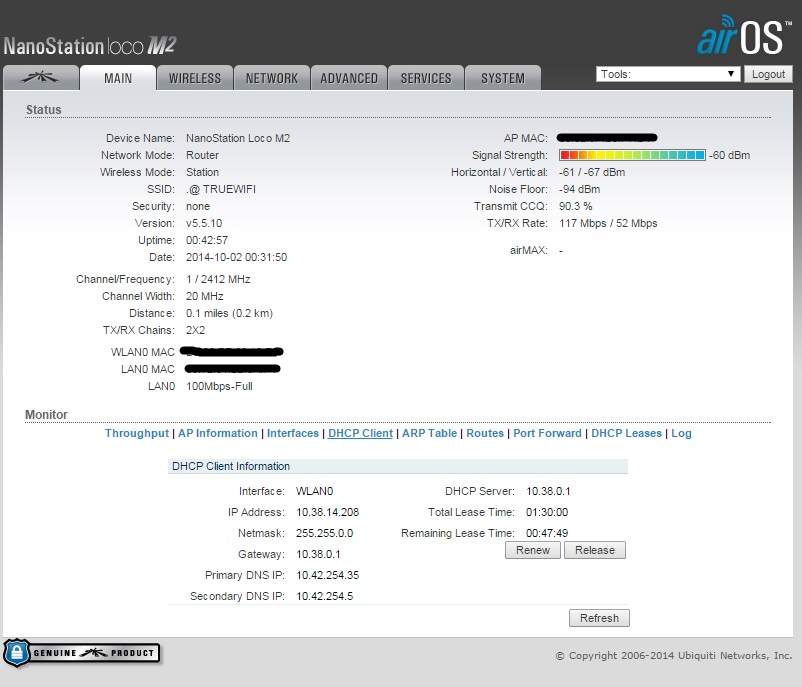The width and height of the screenshot is (802, 687).
Task: Click Total Lease Time 01:30:00
Action: click(547, 512)
